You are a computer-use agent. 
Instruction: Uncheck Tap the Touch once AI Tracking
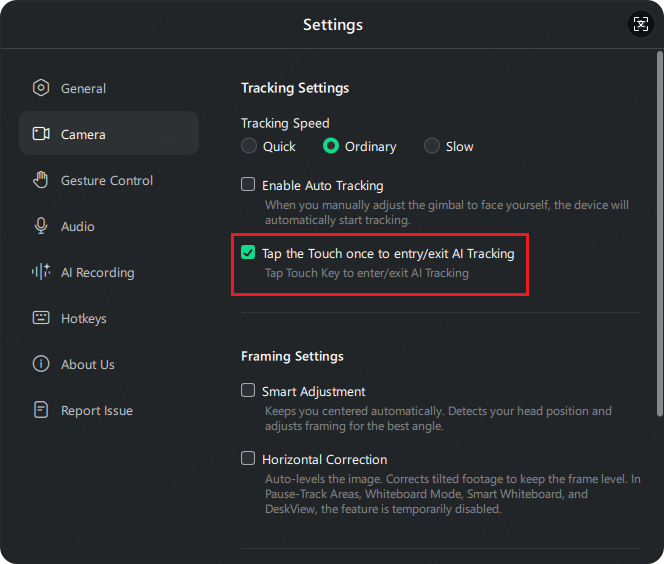249,253
